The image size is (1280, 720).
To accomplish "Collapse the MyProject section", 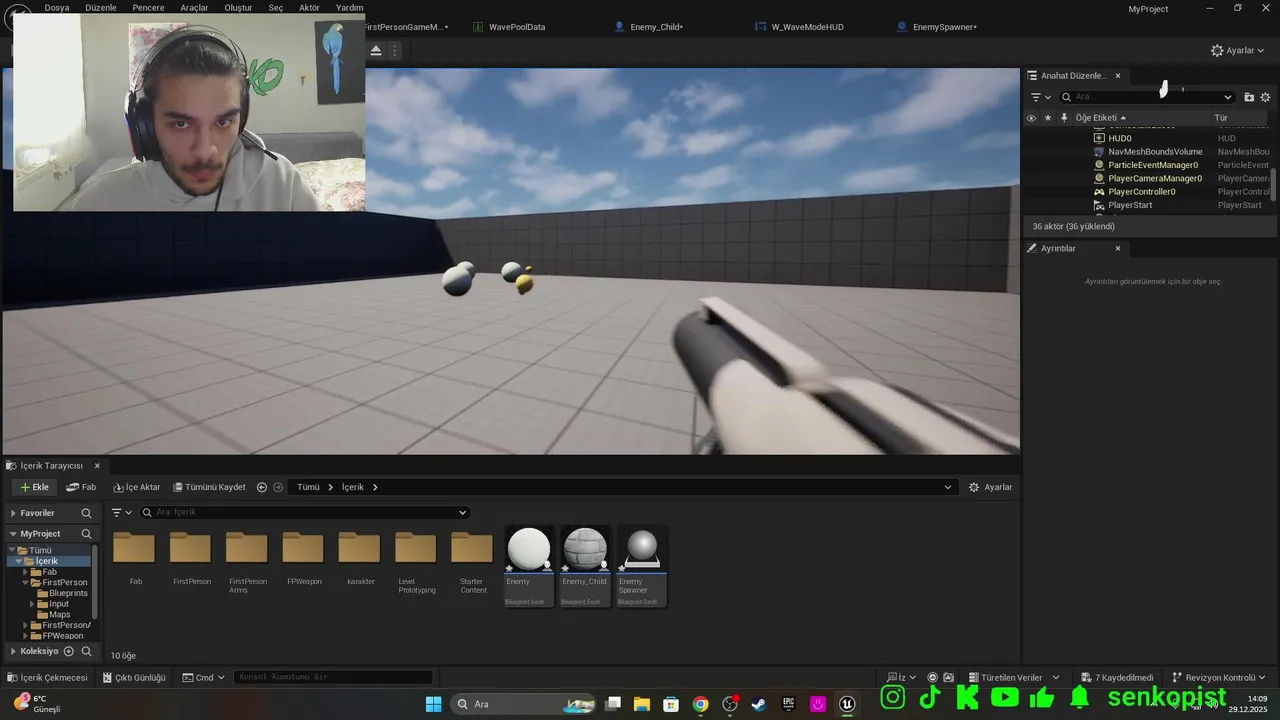I will tap(13, 534).
